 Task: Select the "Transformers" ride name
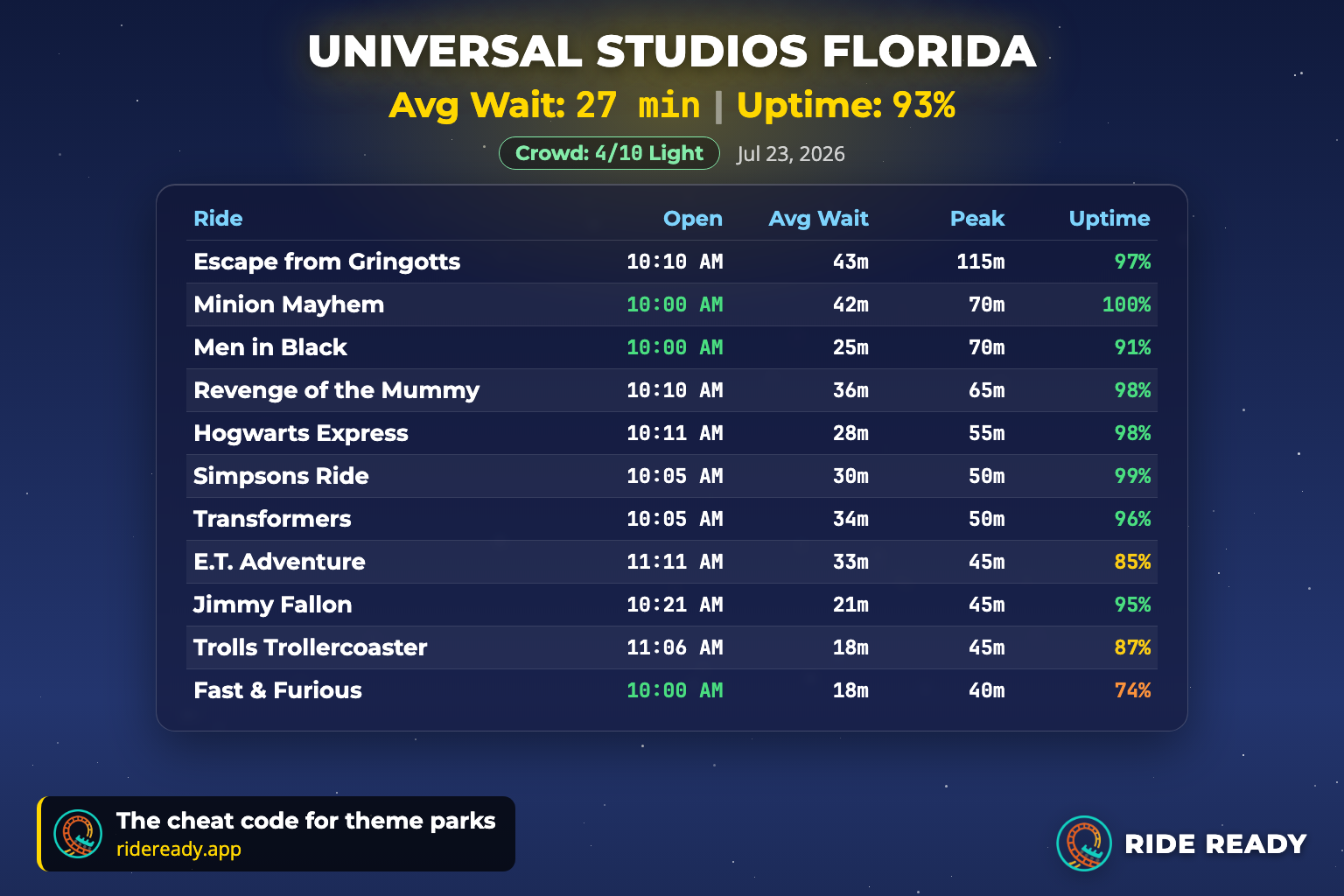(272, 519)
